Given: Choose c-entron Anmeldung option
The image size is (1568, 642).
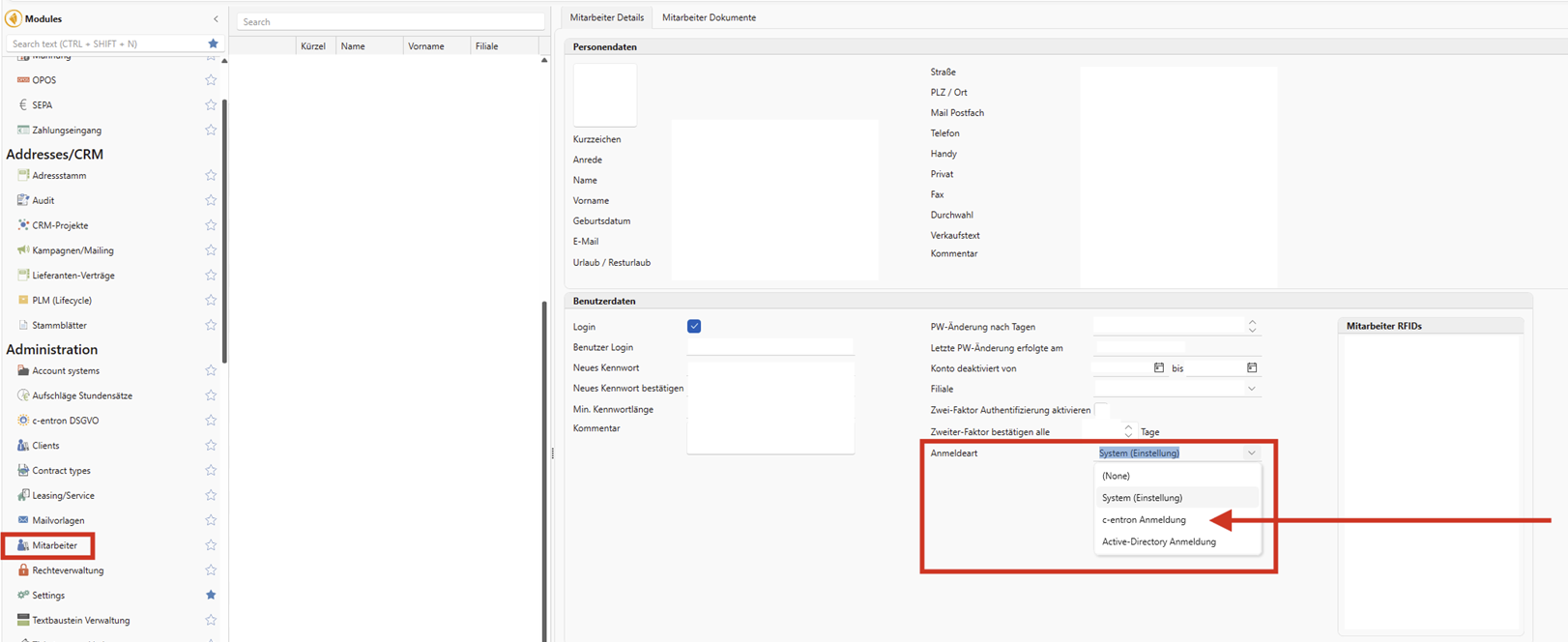Looking at the screenshot, I should (x=1144, y=520).
